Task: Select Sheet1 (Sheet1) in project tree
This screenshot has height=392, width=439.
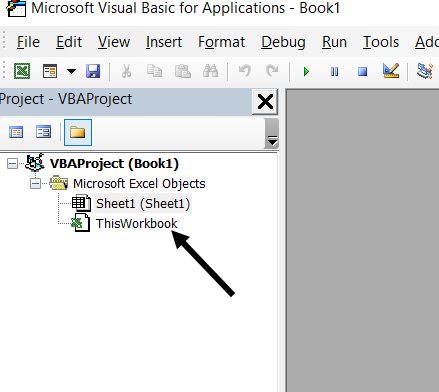Action: 143,203
